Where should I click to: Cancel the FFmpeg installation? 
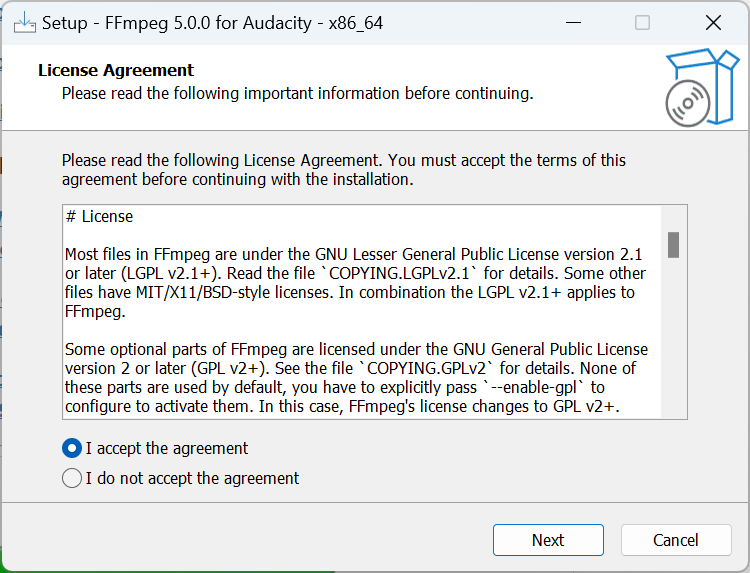pos(676,540)
